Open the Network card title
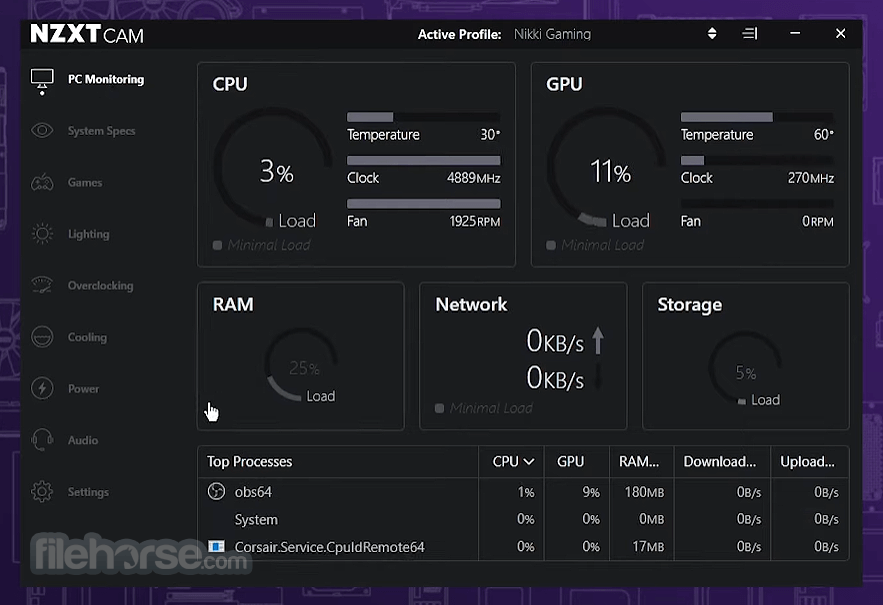 [471, 304]
